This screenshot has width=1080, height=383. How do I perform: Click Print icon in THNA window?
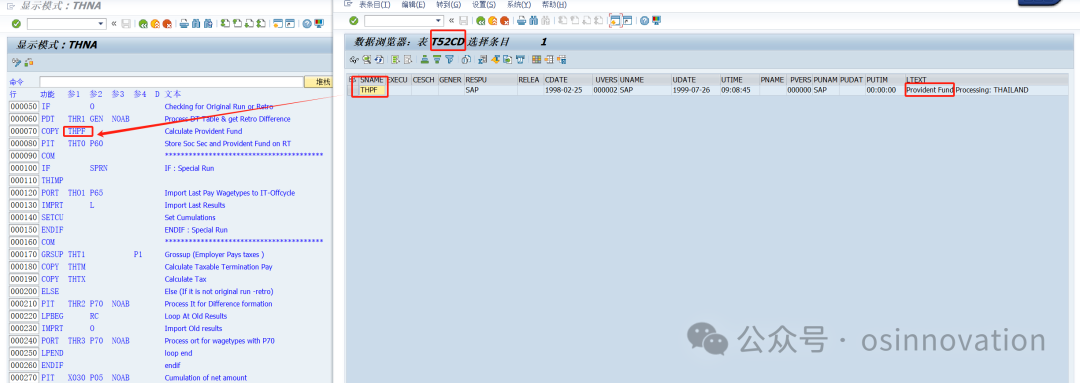coord(184,23)
